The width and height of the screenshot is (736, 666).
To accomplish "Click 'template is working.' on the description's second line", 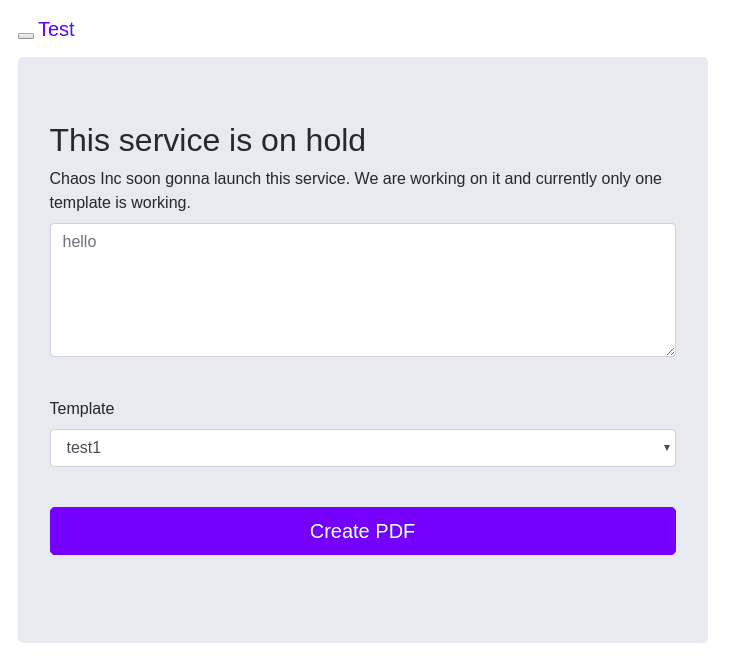I will point(120,203).
